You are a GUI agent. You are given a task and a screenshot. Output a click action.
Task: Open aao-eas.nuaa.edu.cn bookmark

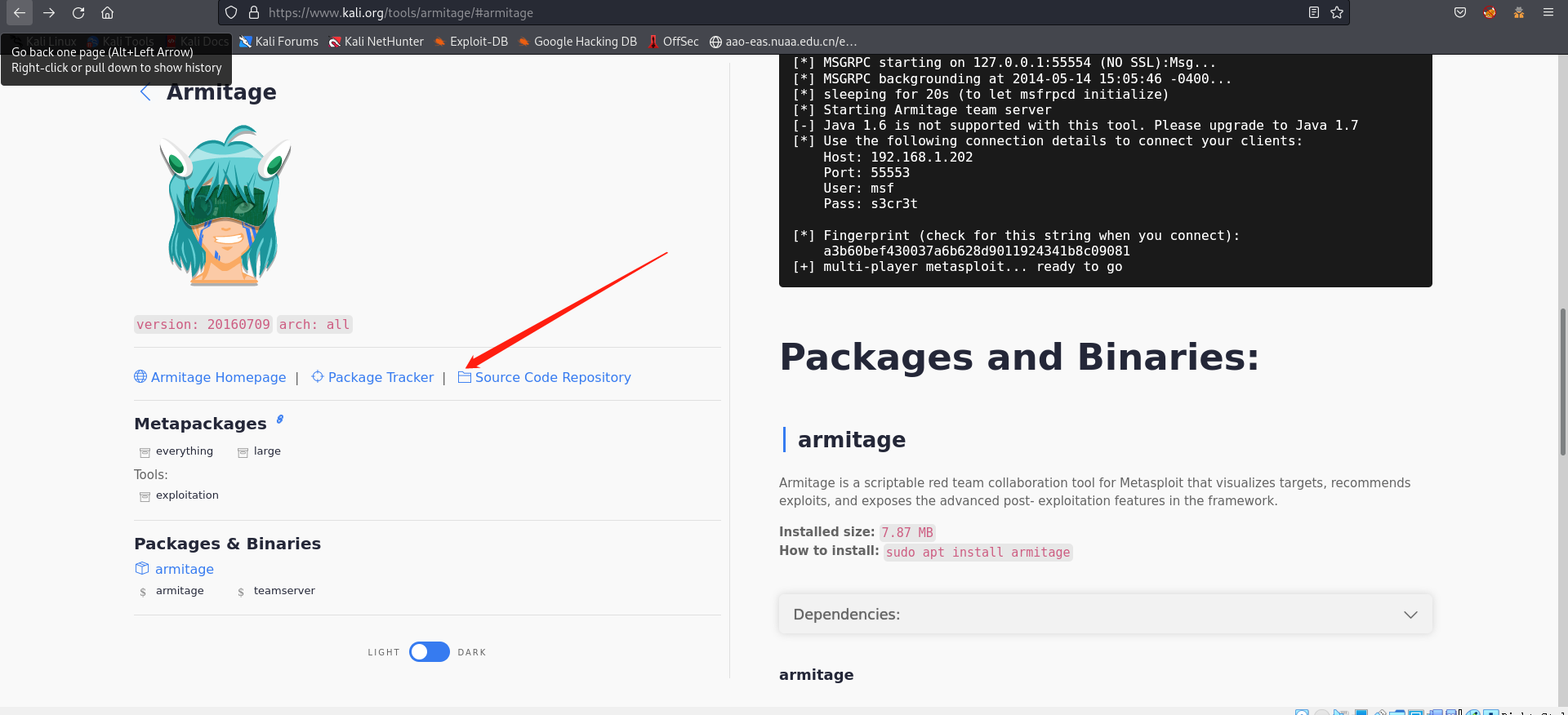click(783, 42)
